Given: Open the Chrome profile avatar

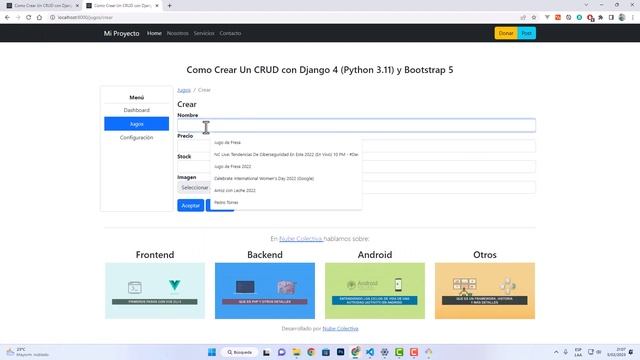Looking at the screenshot, I should click(x=622, y=18).
